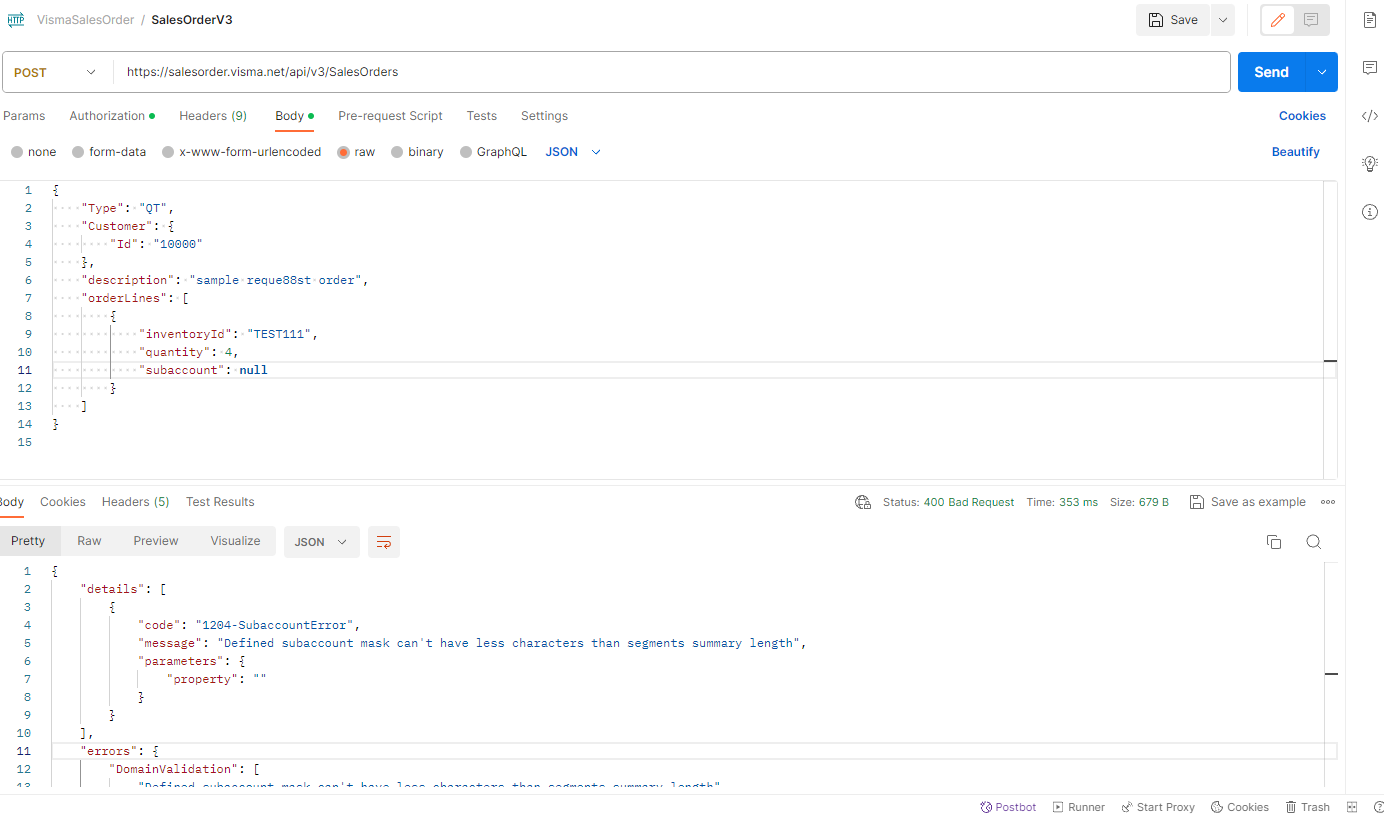Open the POST method dropdown
The width and height of the screenshot is (1384, 817).
(55, 71)
